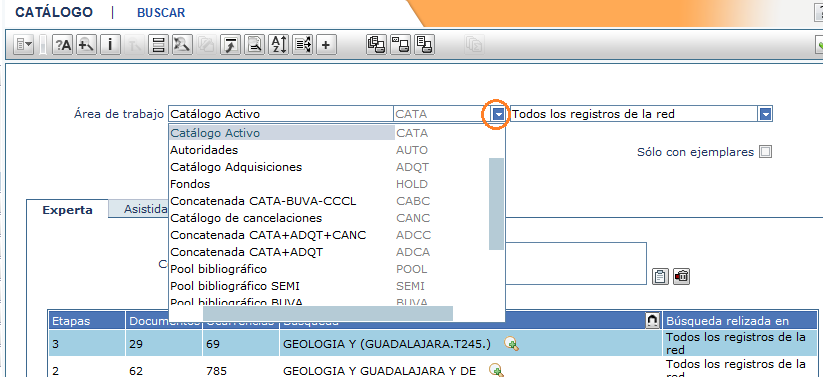Click the Ocurrencias value '69' cell
This screenshot has width=823, height=377.
coord(241,344)
